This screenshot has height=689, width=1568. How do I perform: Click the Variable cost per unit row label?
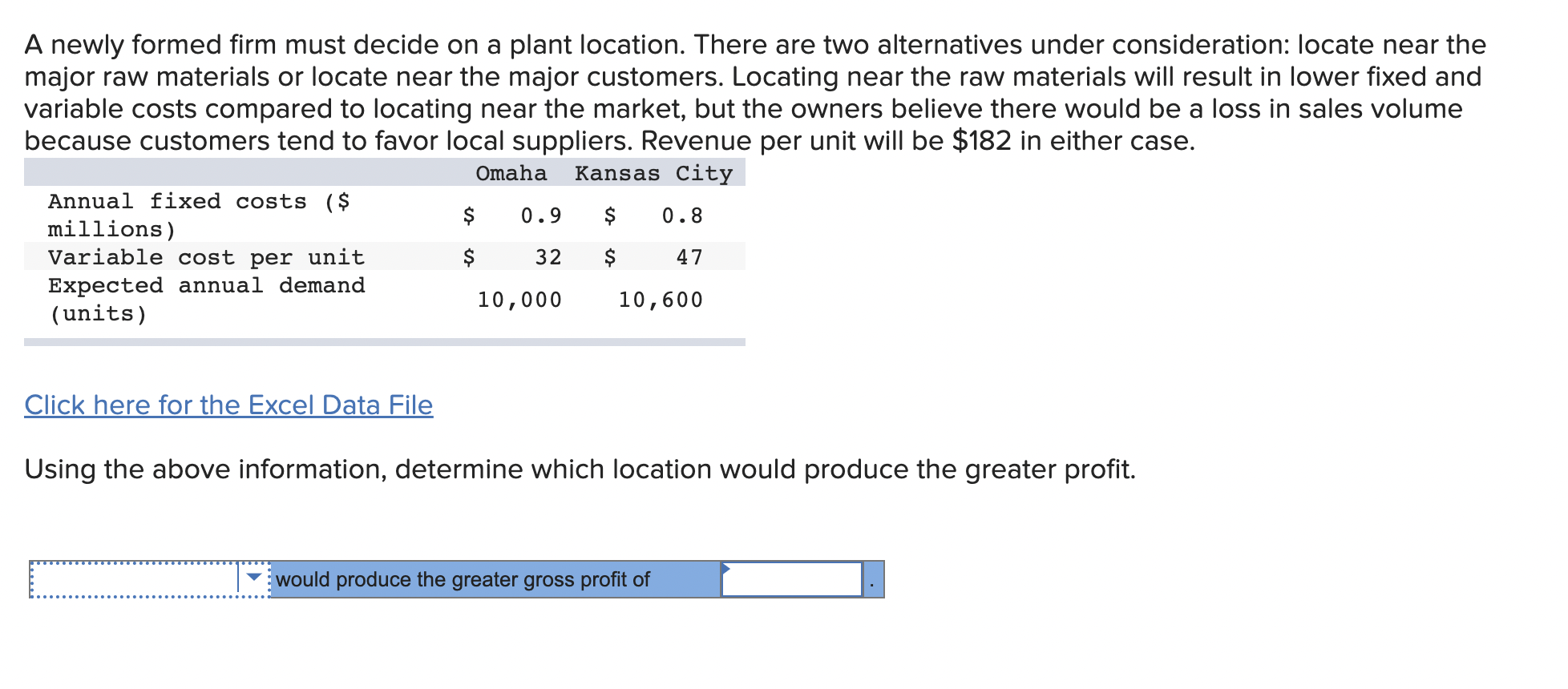[x=206, y=257]
